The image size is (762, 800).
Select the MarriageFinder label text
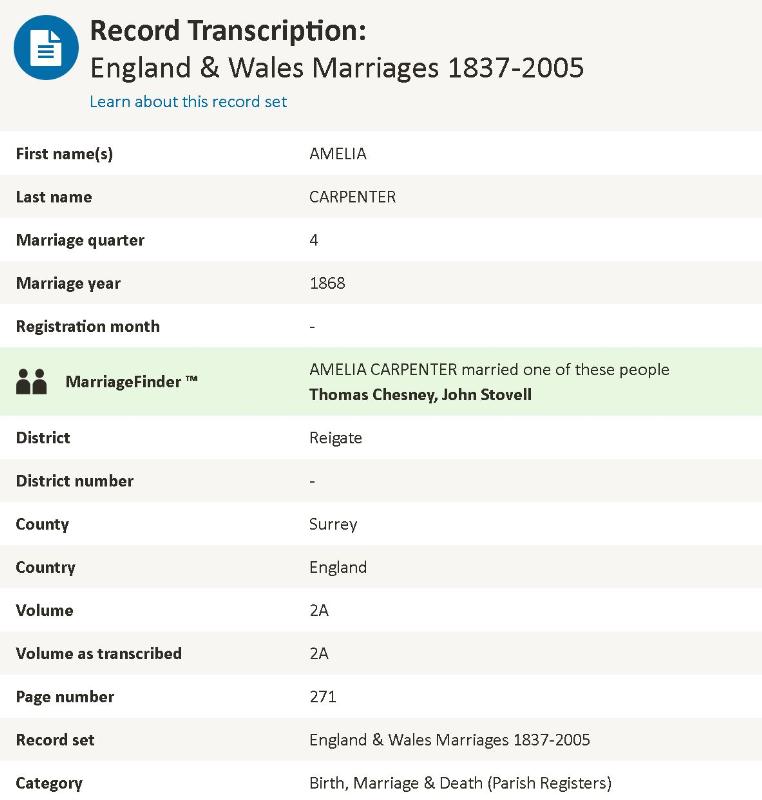[x=131, y=381]
